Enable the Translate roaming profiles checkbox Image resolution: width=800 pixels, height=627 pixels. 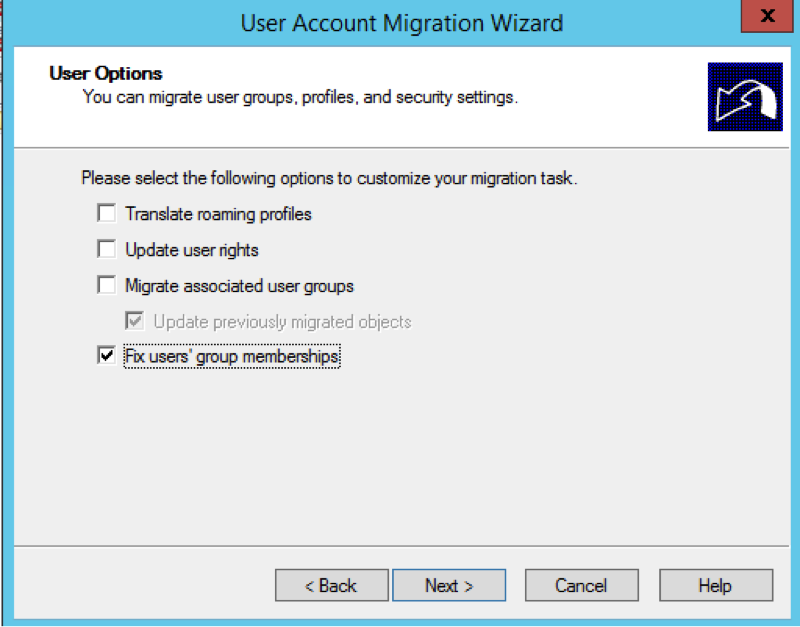(x=106, y=213)
